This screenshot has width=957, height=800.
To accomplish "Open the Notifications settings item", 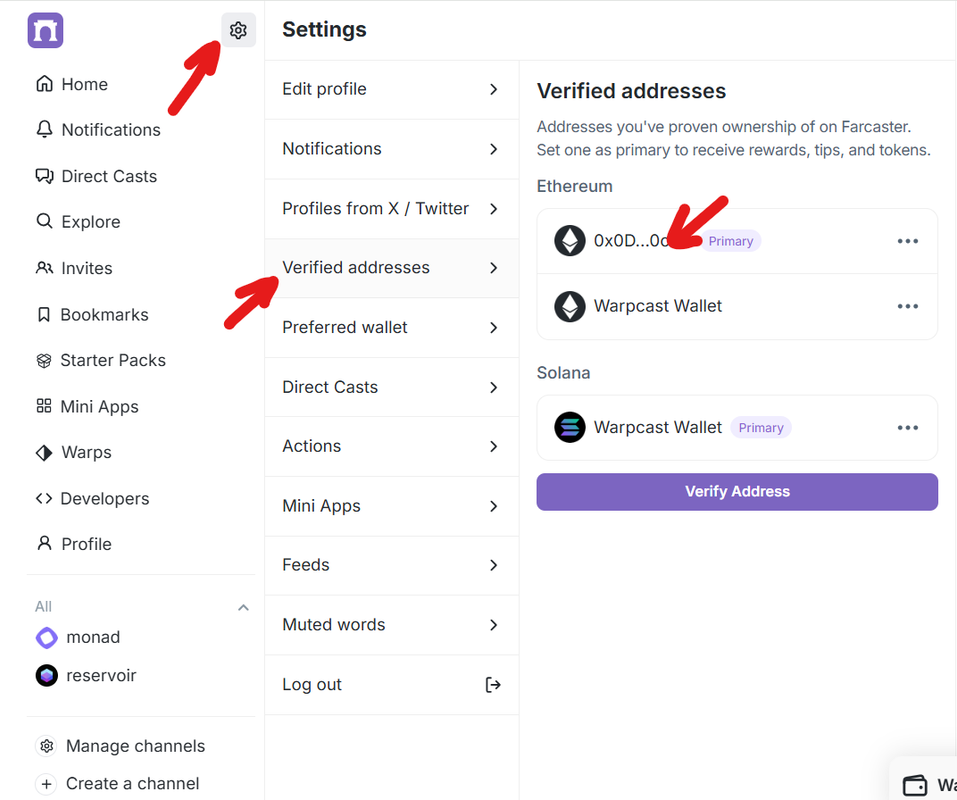I will [x=392, y=149].
